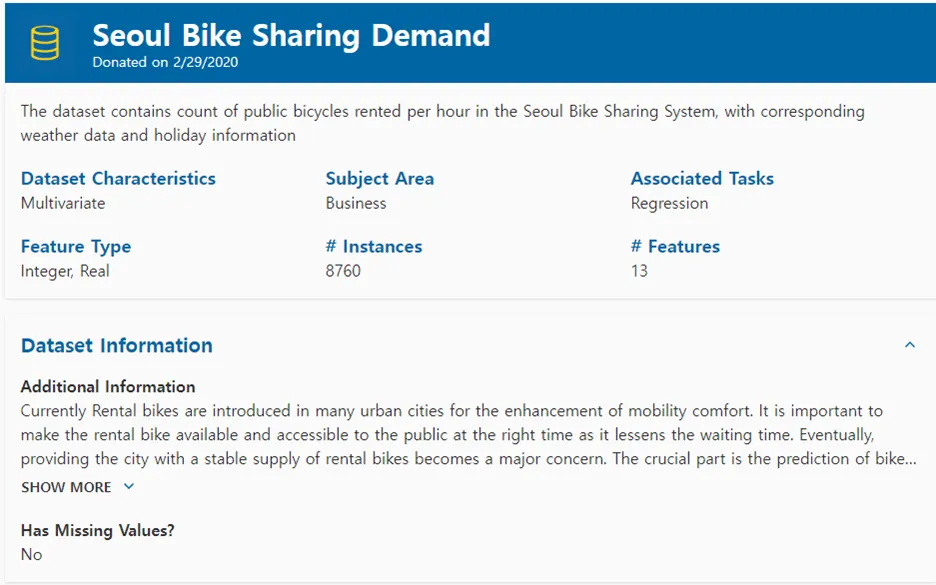Click the 8760 instances value
The image size is (936, 585).
pos(343,271)
